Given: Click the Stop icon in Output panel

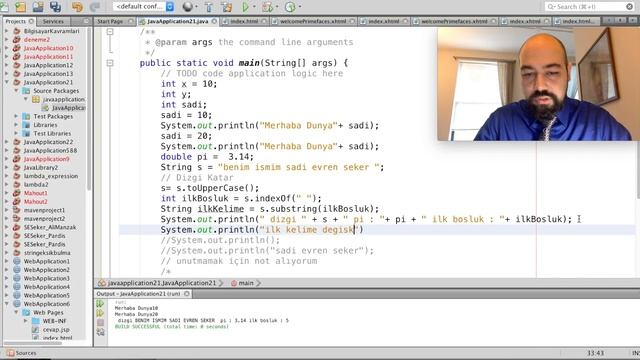Looking at the screenshot, I should click(100, 323).
